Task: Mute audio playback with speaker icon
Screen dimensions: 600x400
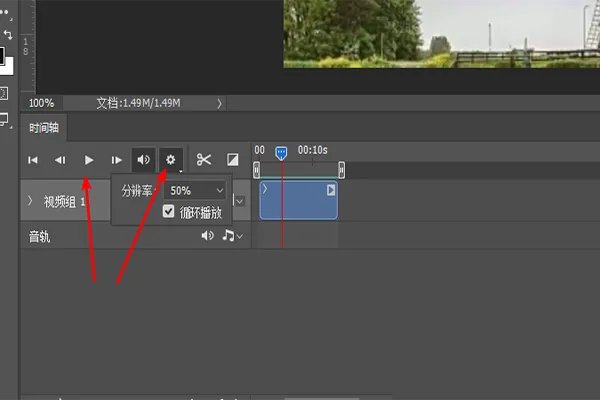Action: (x=144, y=160)
